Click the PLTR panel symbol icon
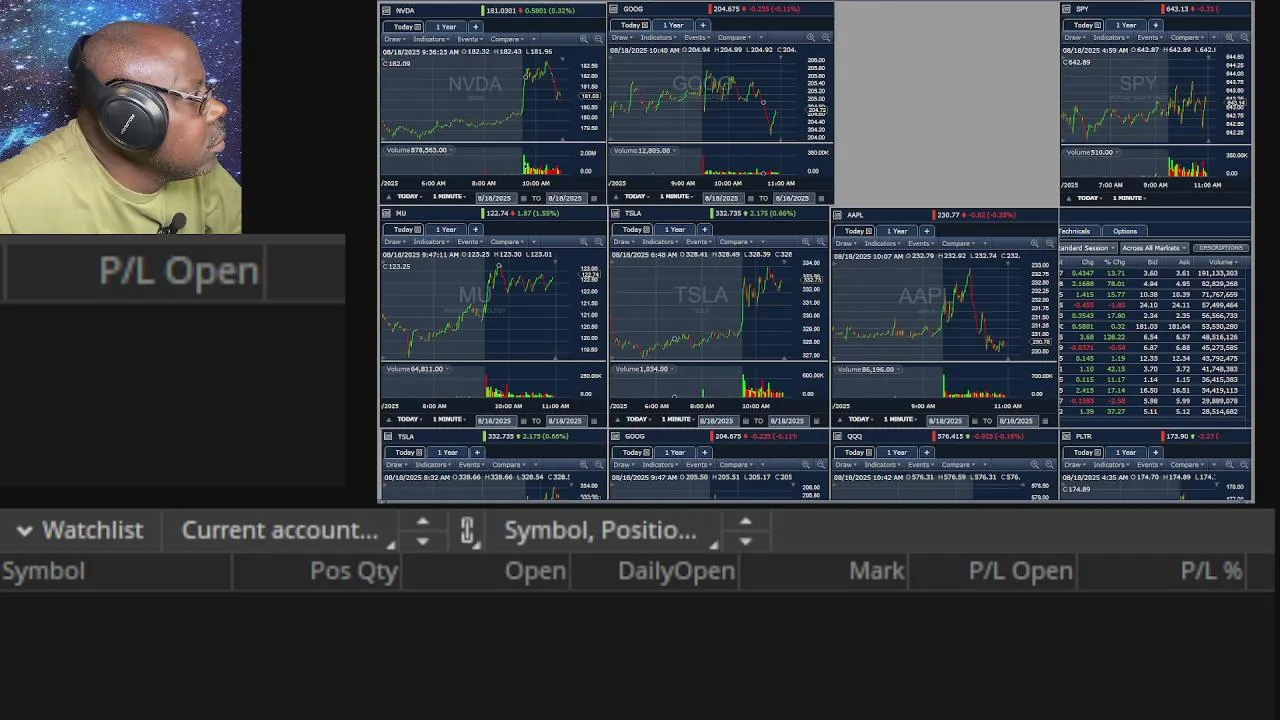1280x720 pixels. tap(1066, 436)
